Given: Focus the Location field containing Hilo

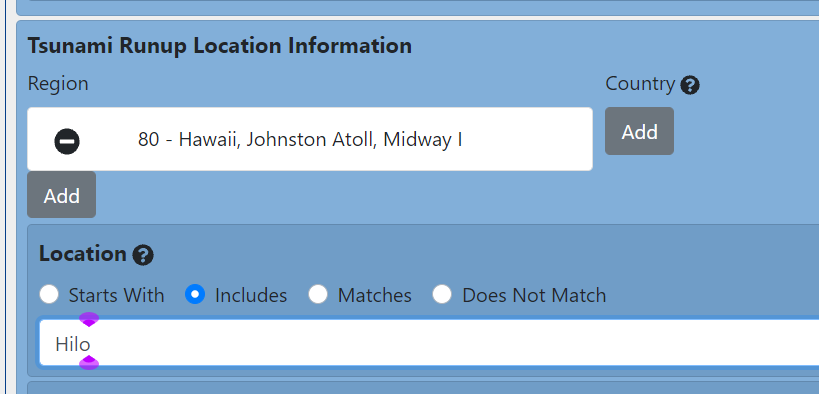Looking at the screenshot, I should tap(429, 343).
